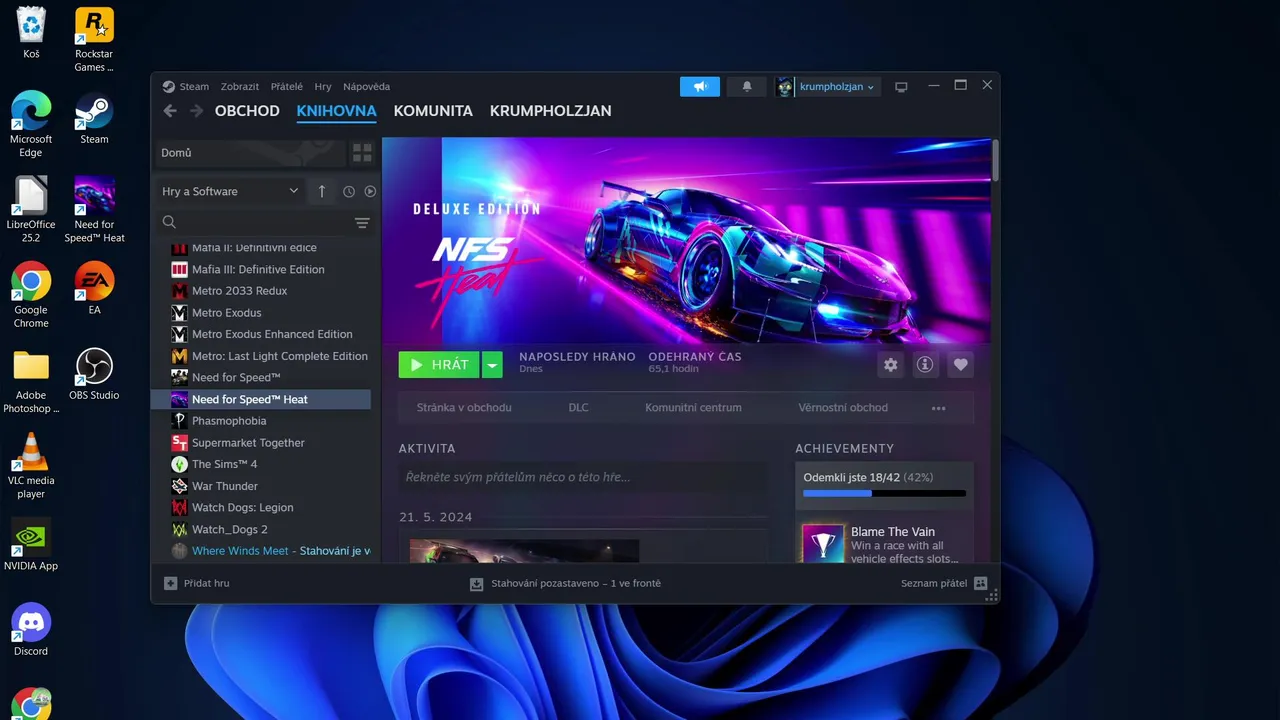Open the Zobrazit menu
Screen dimensions: 1280x720
coord(240,87)
